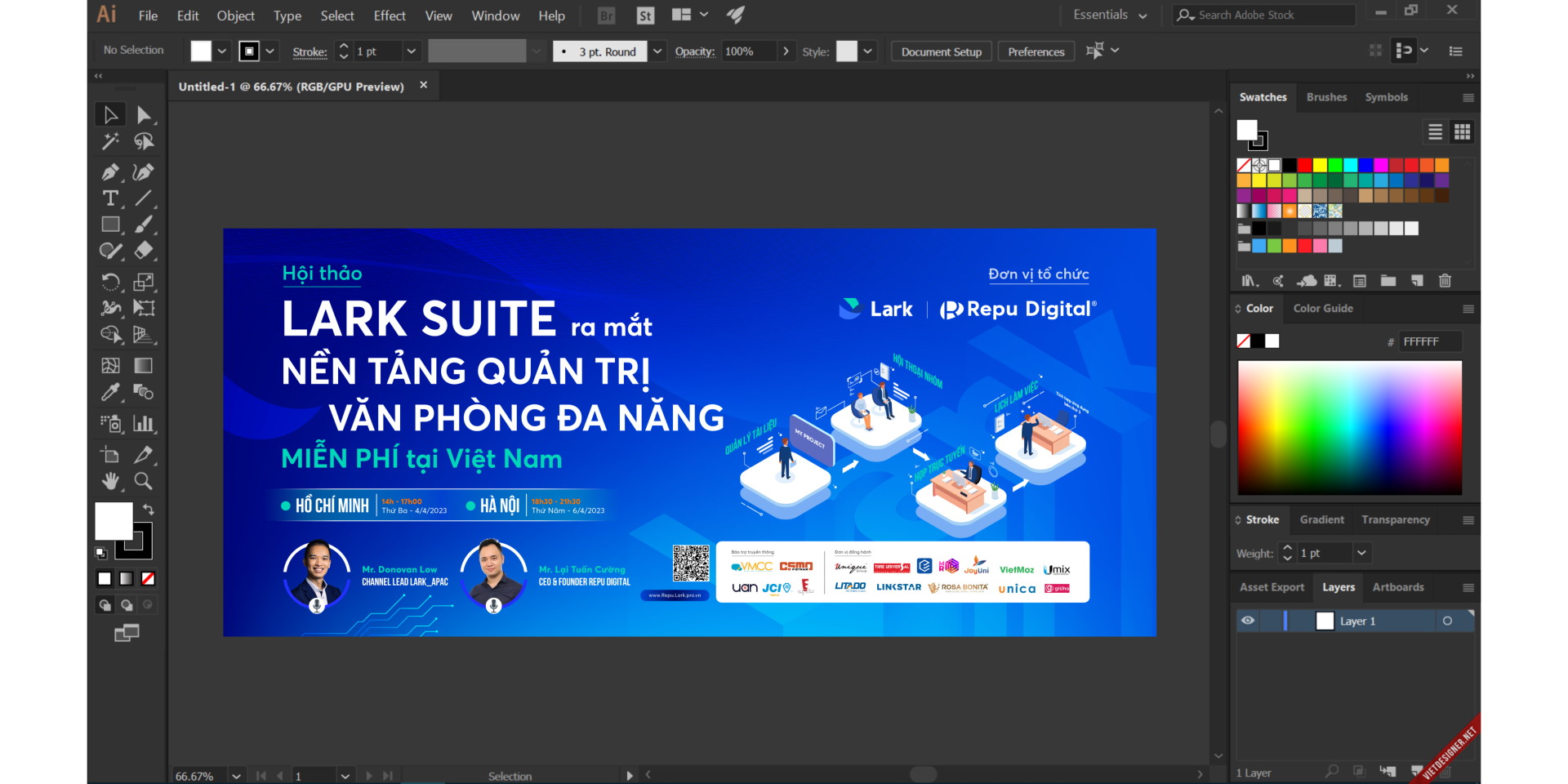
Task: Select the Paintbrush tool
Action: [144, 225]
